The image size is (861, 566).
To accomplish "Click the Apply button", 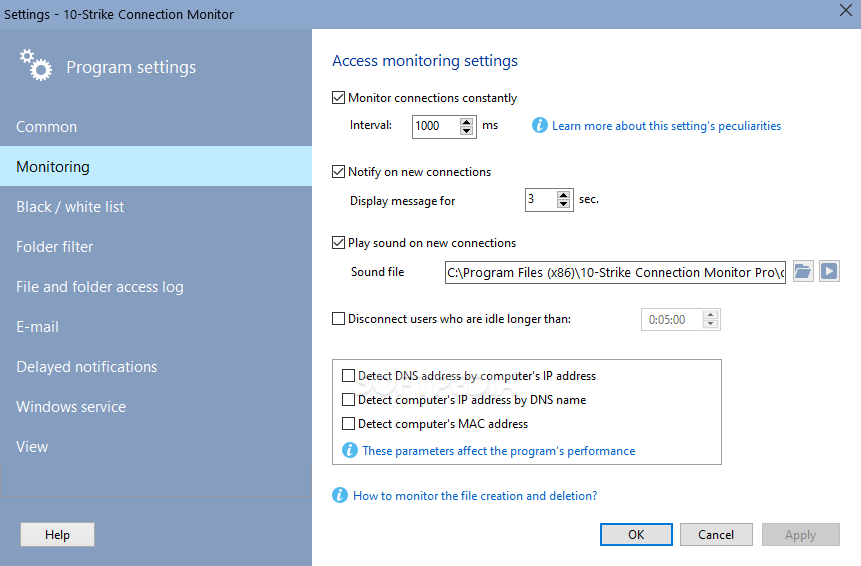I will point(801,535).
